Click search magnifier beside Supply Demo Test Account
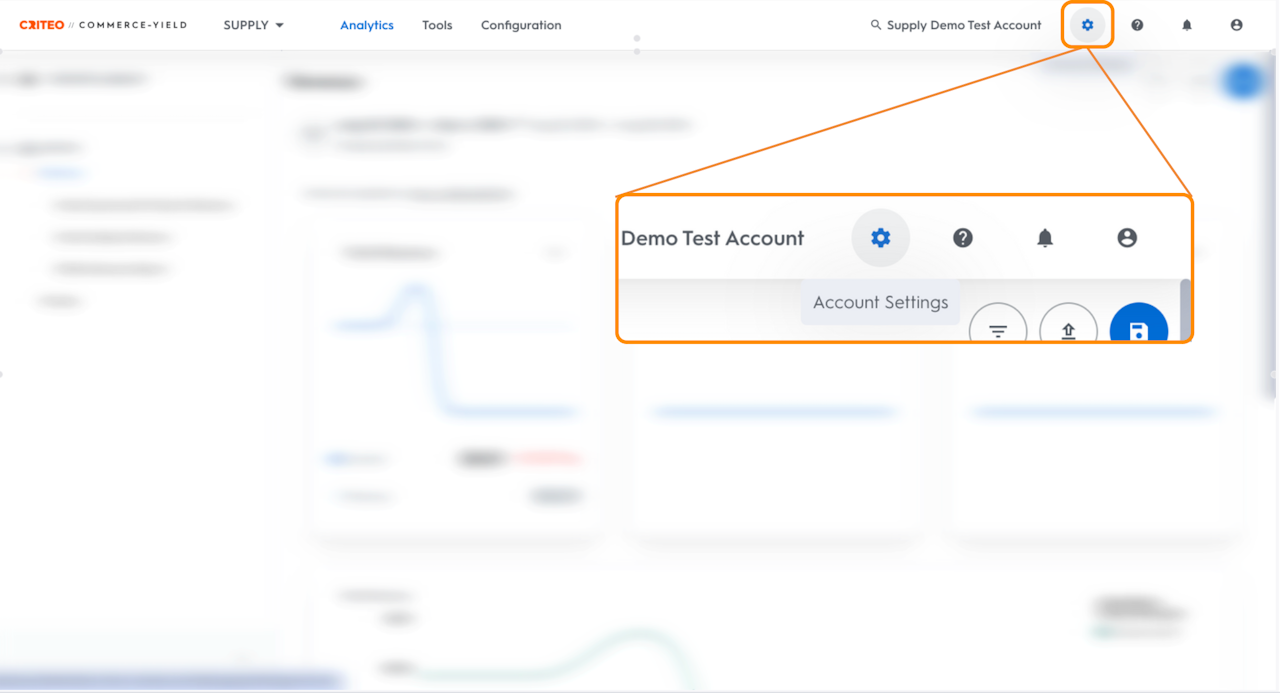Image resolution: width=1280 pixels, height=693 pixels. tap(876, 25)
